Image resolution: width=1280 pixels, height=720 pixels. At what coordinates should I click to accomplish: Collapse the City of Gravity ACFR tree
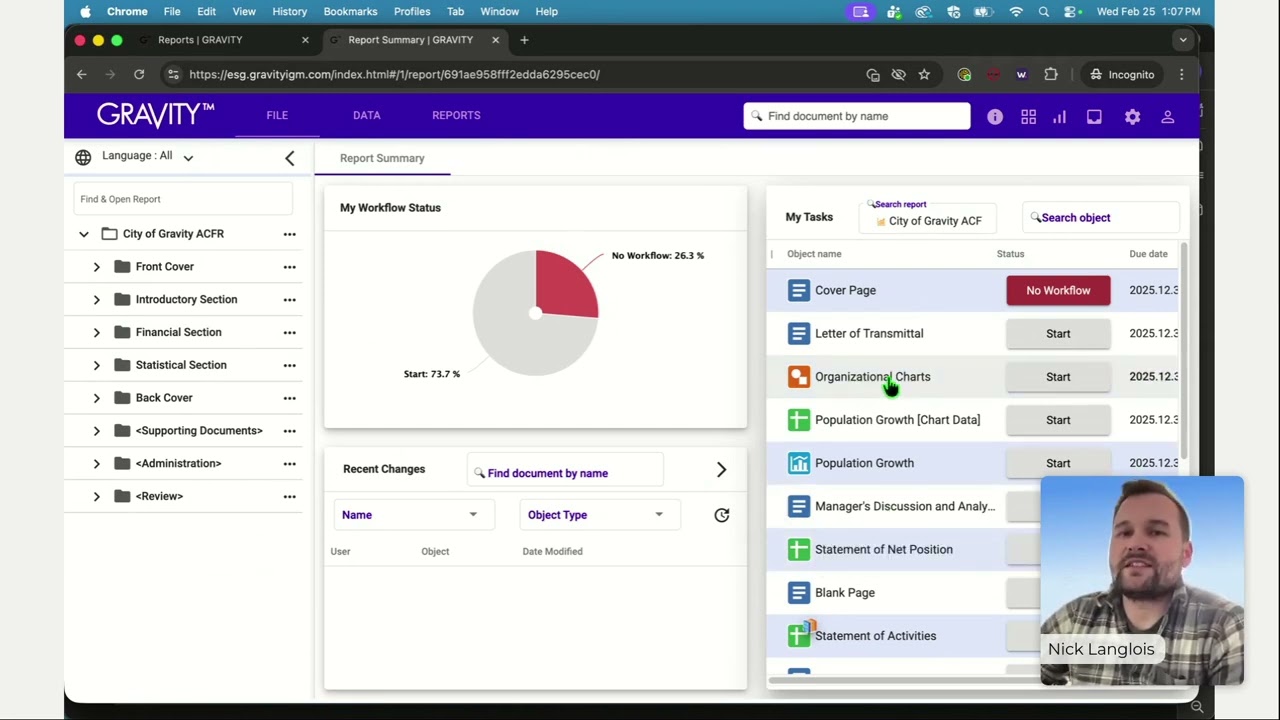point(84,234)
